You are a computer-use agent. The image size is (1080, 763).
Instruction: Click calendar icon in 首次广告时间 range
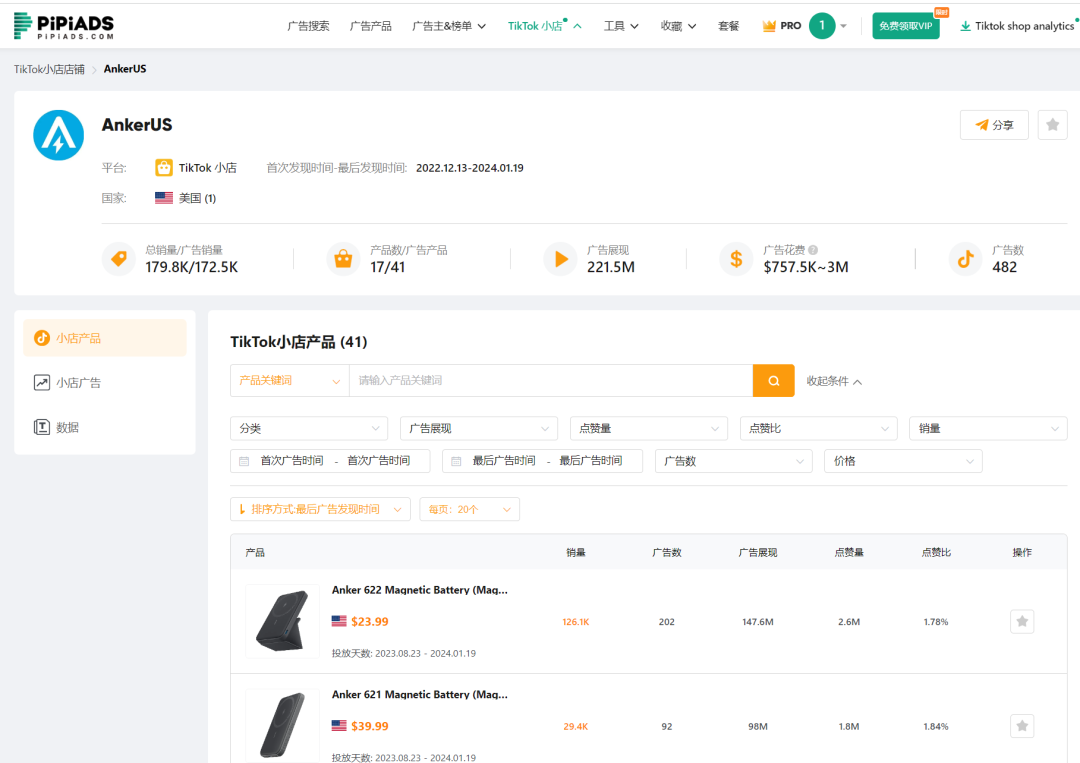(244, 461)
